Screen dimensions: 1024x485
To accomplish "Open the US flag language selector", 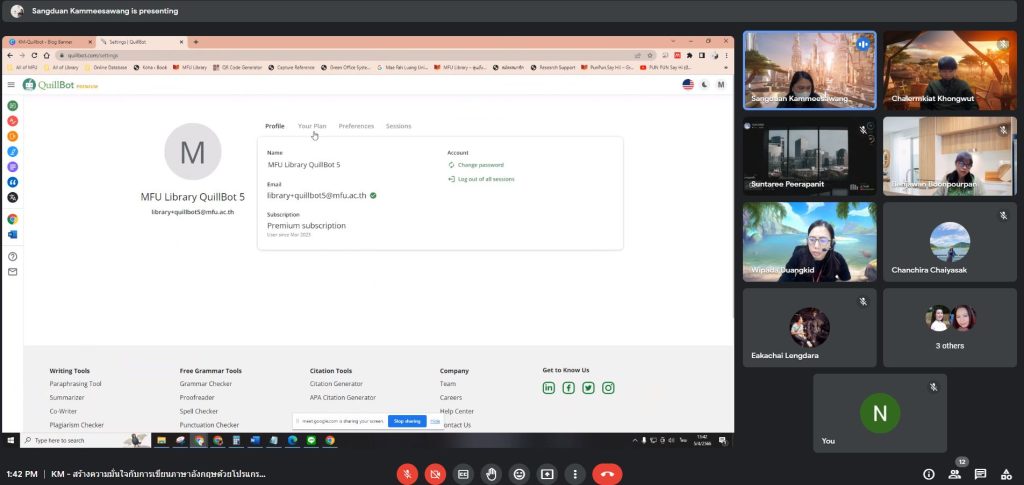I will pyautogui.click(x=688, y=85).
